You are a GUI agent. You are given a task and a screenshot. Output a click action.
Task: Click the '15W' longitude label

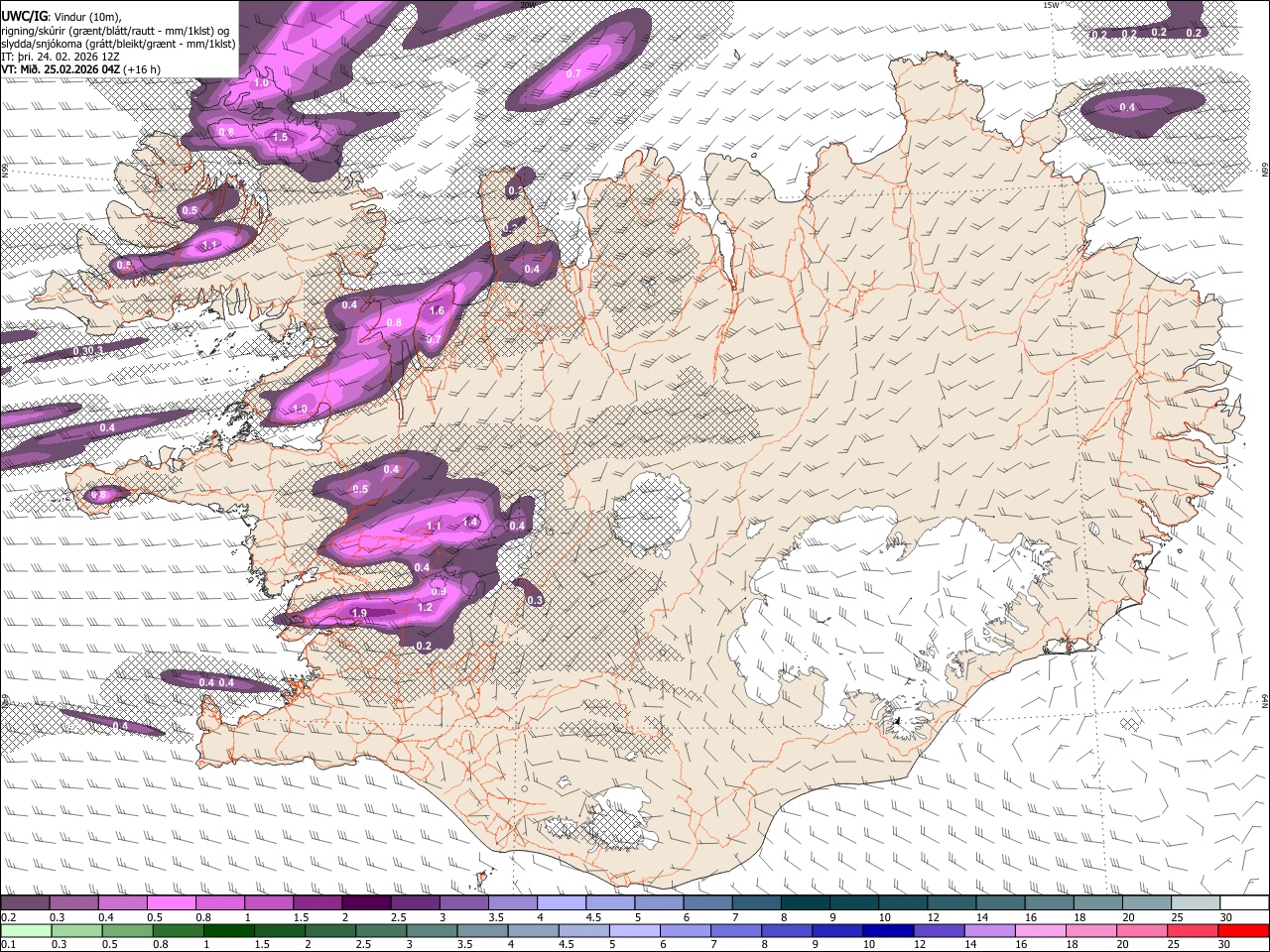1052,5
